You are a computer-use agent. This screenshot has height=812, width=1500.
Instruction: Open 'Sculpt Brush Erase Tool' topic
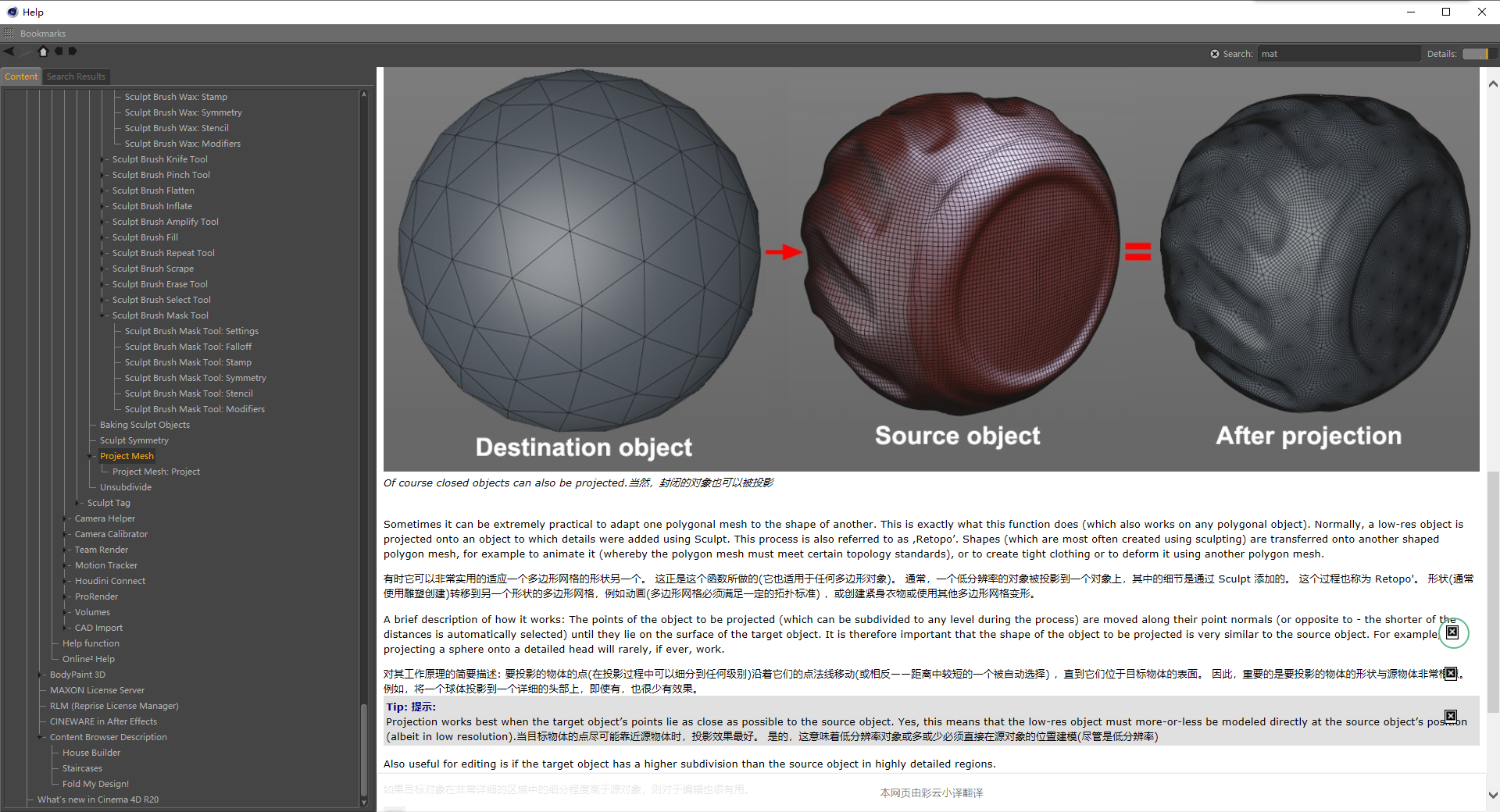[160, 284]
